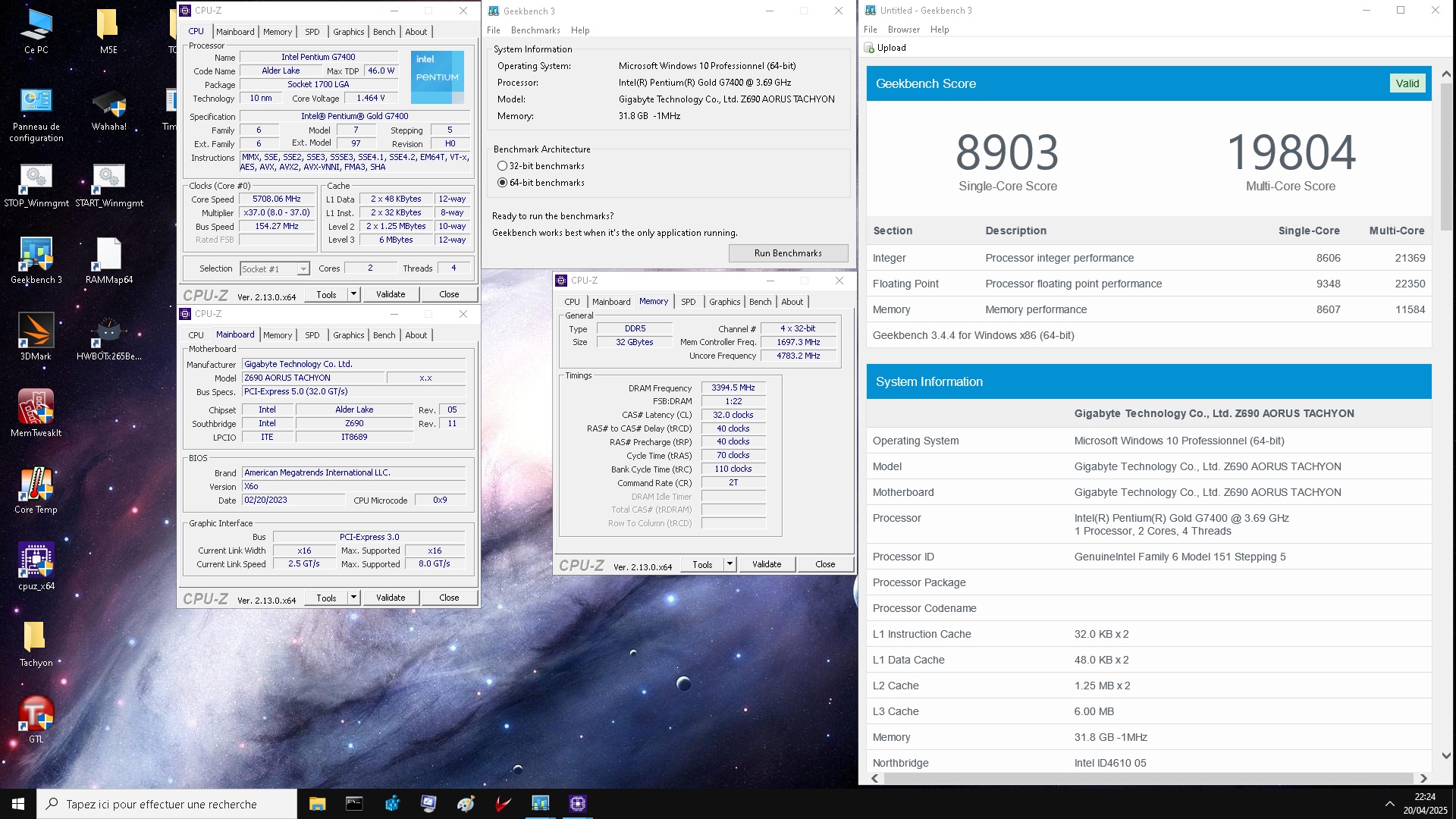Click Validate in the Mainboard CPU-Z window

point(391,598)
